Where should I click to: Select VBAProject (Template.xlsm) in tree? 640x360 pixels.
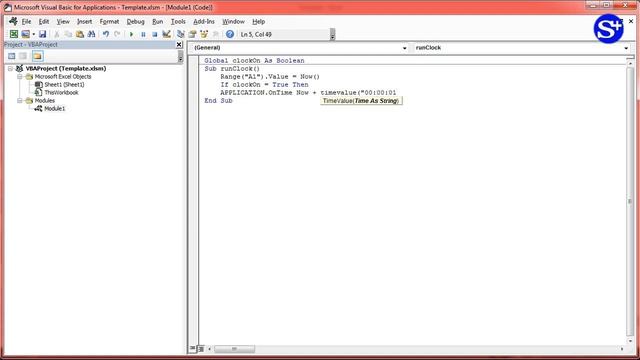coord(66,69)
